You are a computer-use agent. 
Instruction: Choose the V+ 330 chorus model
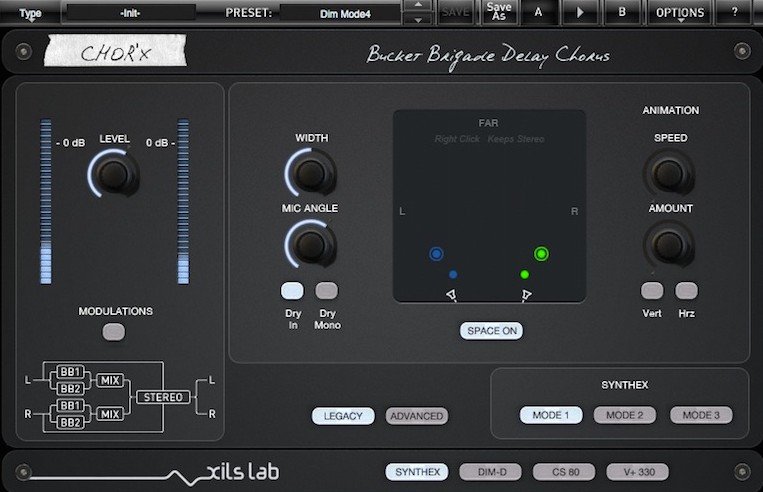click(x=637, y=472)
